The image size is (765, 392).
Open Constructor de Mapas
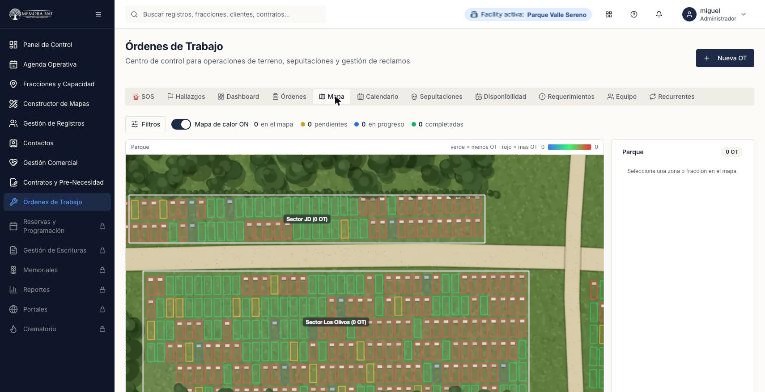click(x=57, y=103)
